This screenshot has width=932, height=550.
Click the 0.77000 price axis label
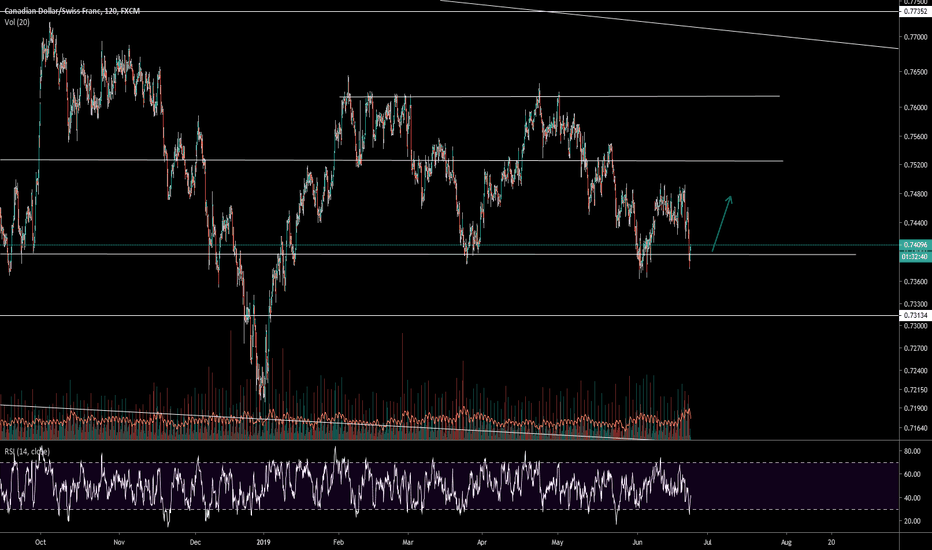pos(915,37)
